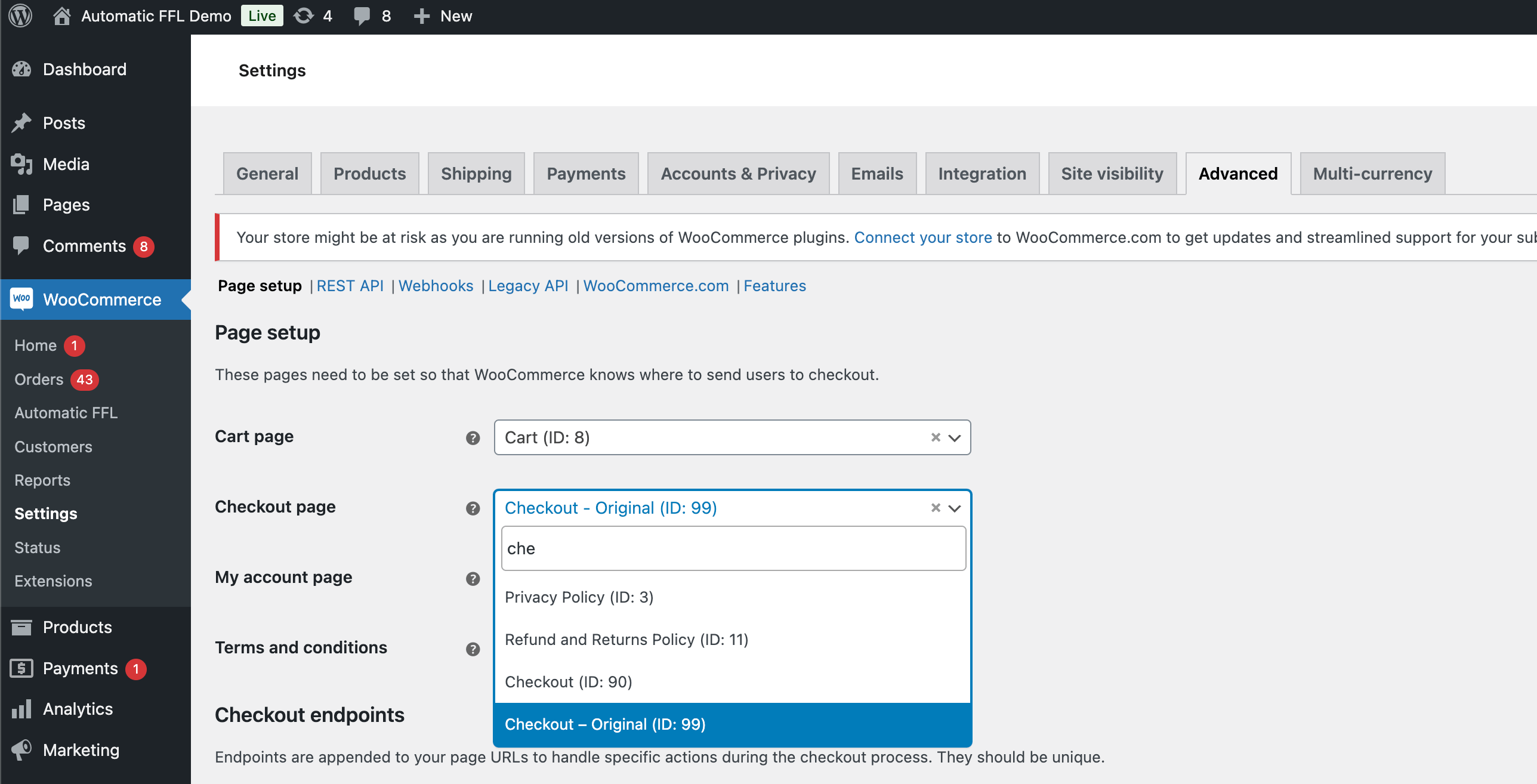Clear the Checkout page selection with X
This screenshot has width=1537, height=784.
(936, 508)
